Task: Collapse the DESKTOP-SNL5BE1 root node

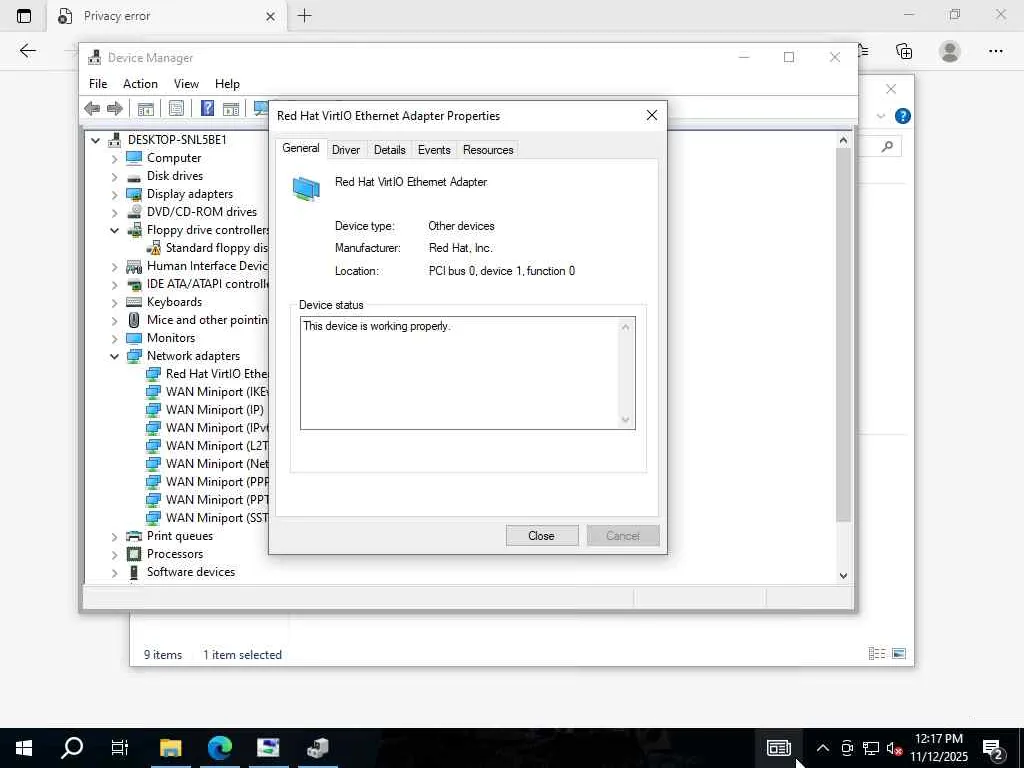Action: coord(95,140)
